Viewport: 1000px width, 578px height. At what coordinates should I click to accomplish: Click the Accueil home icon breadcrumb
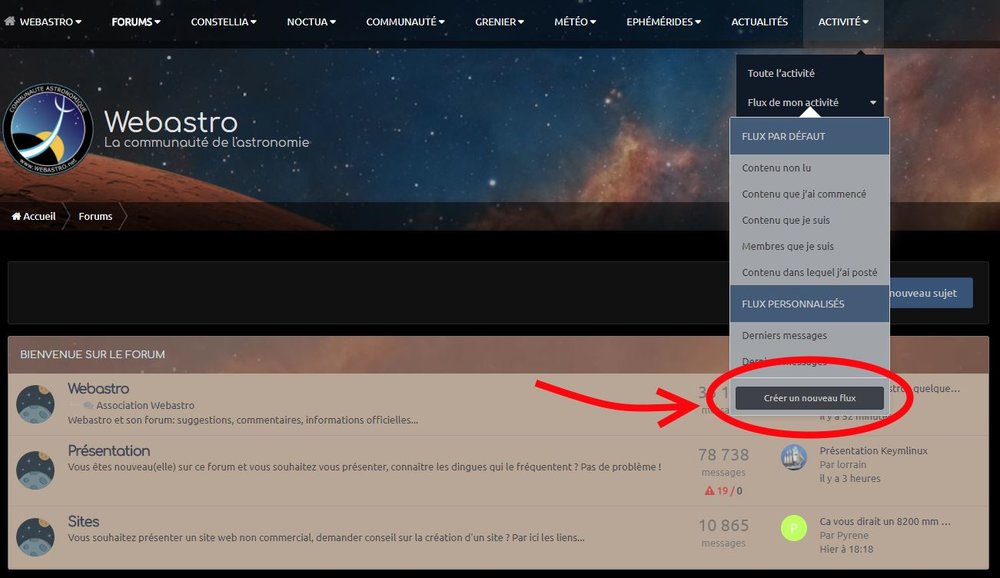(x=34, y=216)
